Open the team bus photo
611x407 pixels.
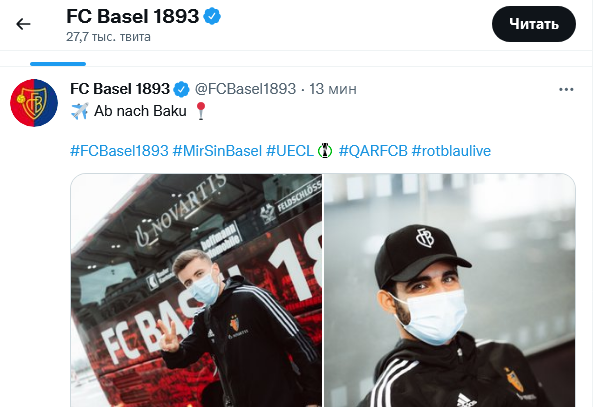(196, 290)
